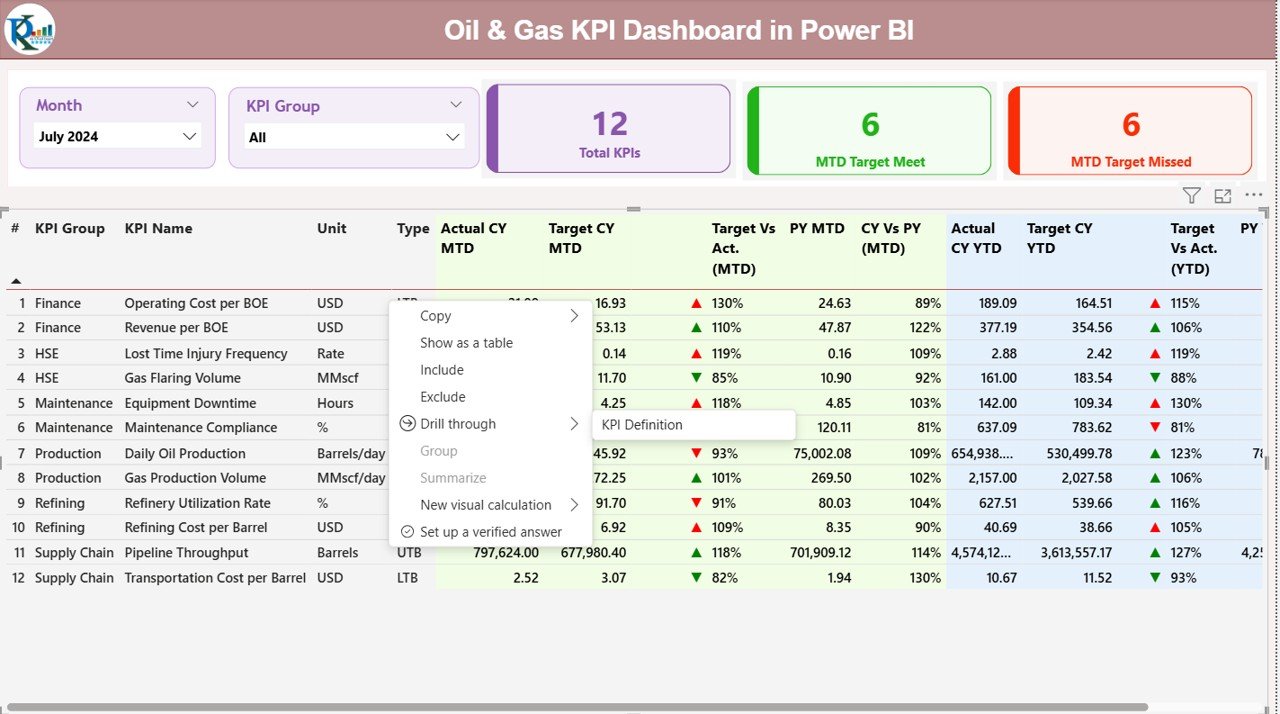Enter focus mode using the expand icon

[x=1222, y=195]
